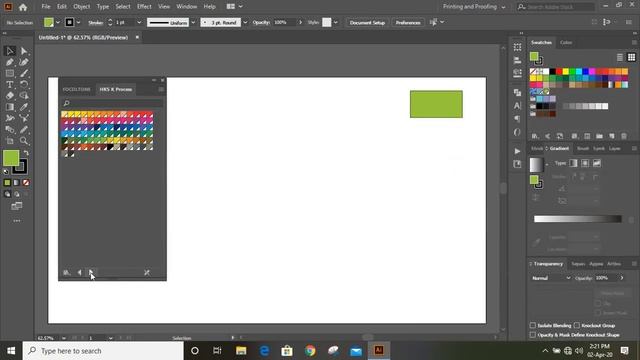Select the Zoom magnifier tool

tap(24, 141)
